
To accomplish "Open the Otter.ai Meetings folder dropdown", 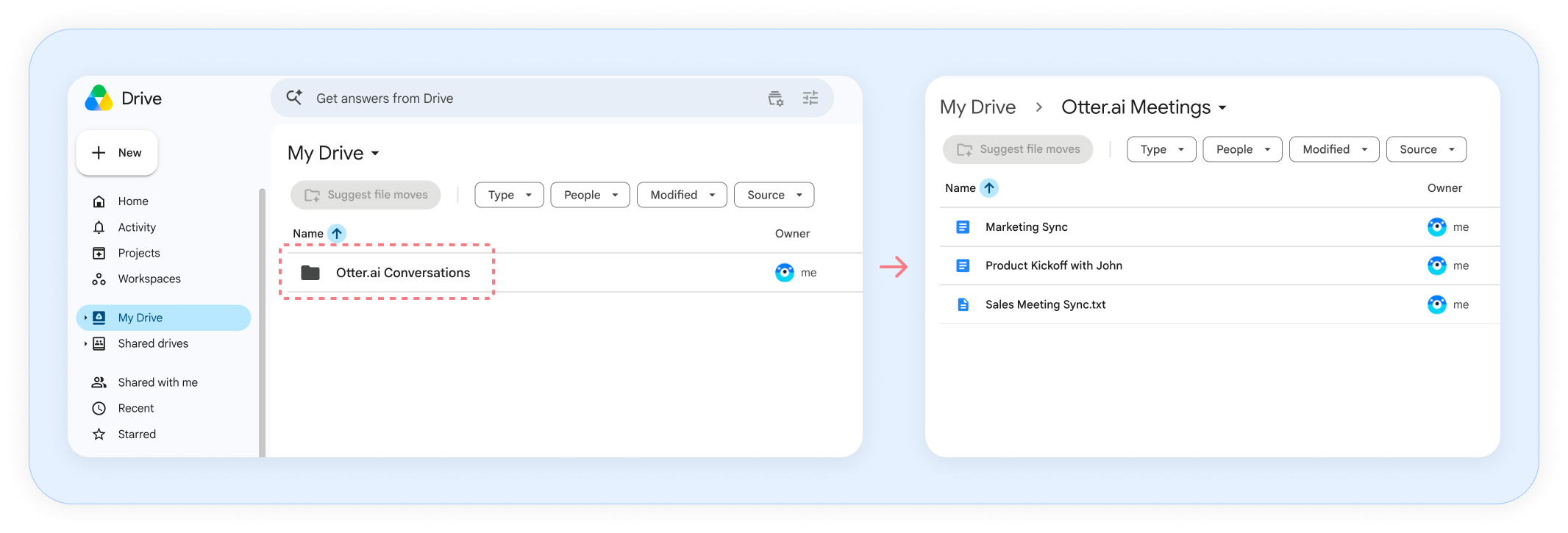I will click(1222, 108).
